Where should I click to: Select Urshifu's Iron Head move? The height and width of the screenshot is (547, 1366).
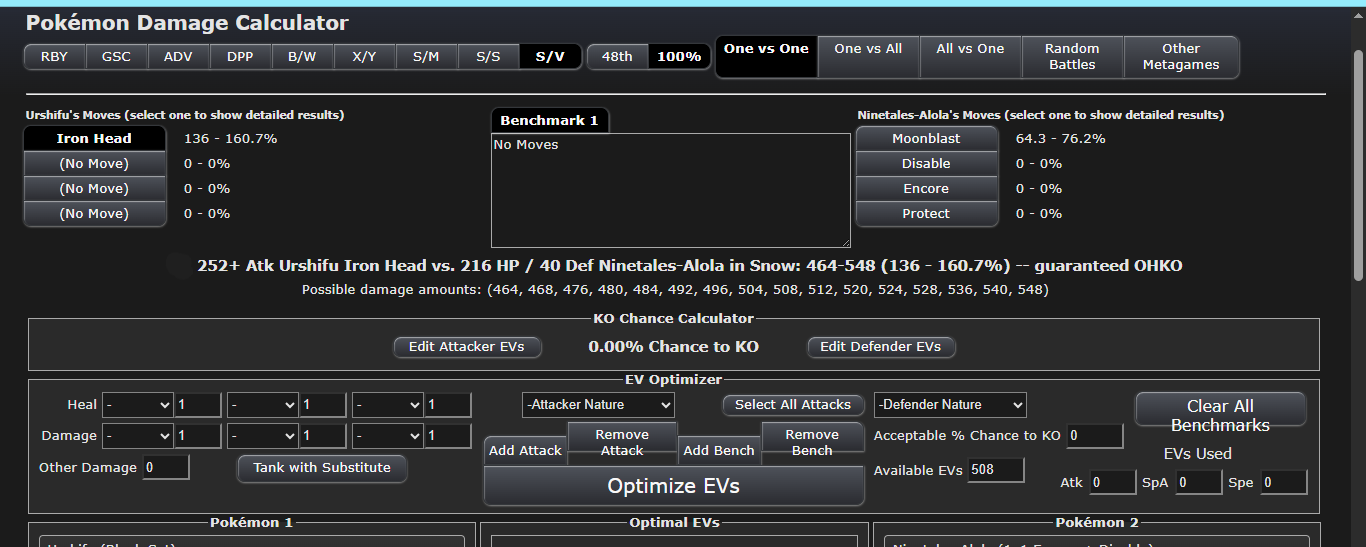[x=94, y=139]
